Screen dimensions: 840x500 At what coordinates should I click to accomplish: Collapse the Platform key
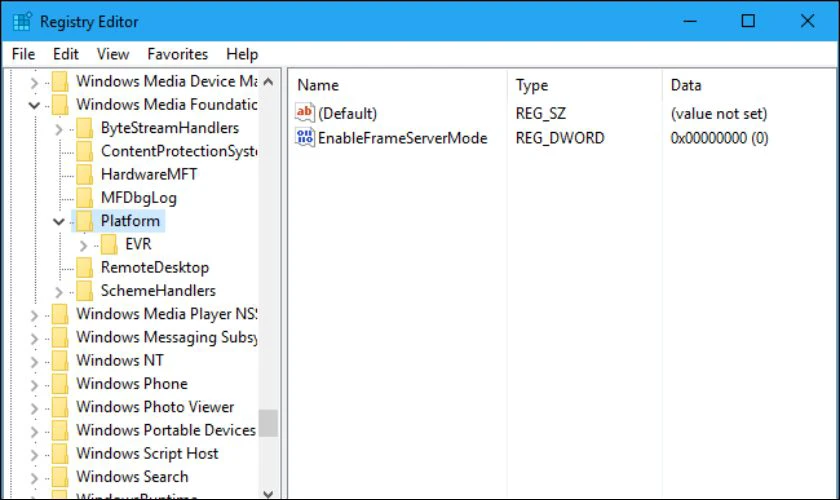click(x=59, y=221)
